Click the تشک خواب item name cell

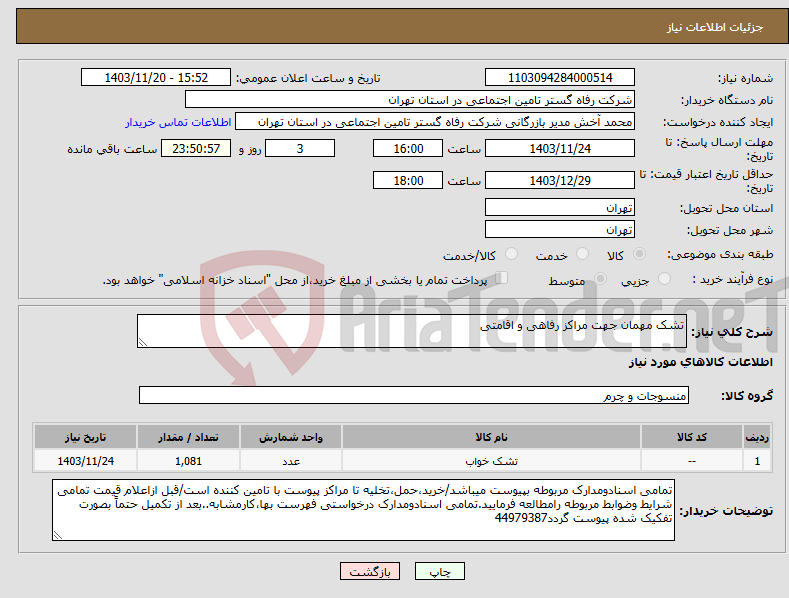[491, 461]
